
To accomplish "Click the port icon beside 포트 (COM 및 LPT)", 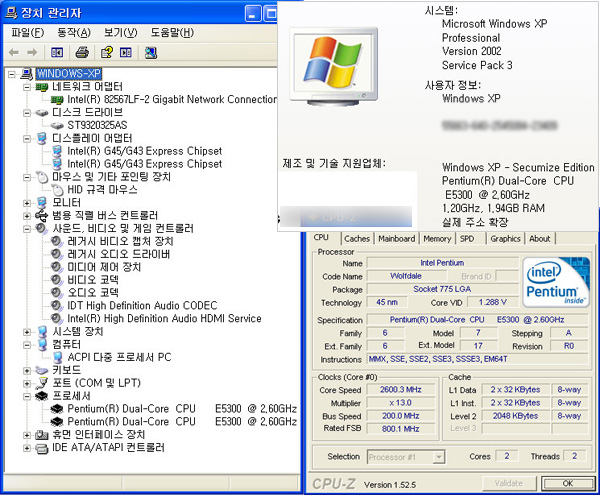I will [x=41, y=383].
